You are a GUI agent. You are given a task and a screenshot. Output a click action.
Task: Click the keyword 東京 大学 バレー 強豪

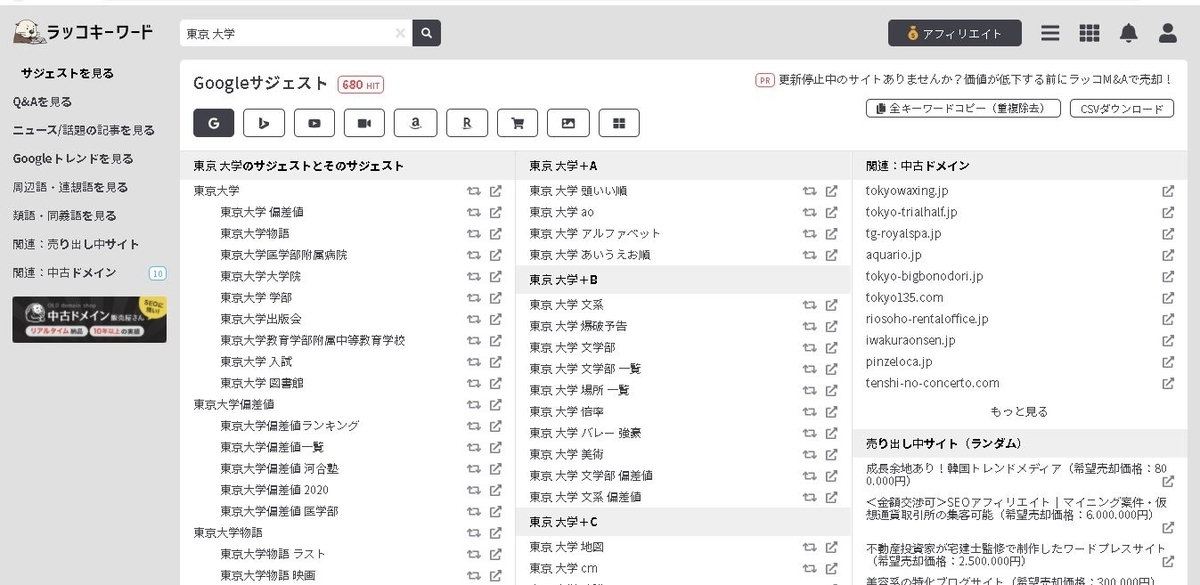pos(585,433)
